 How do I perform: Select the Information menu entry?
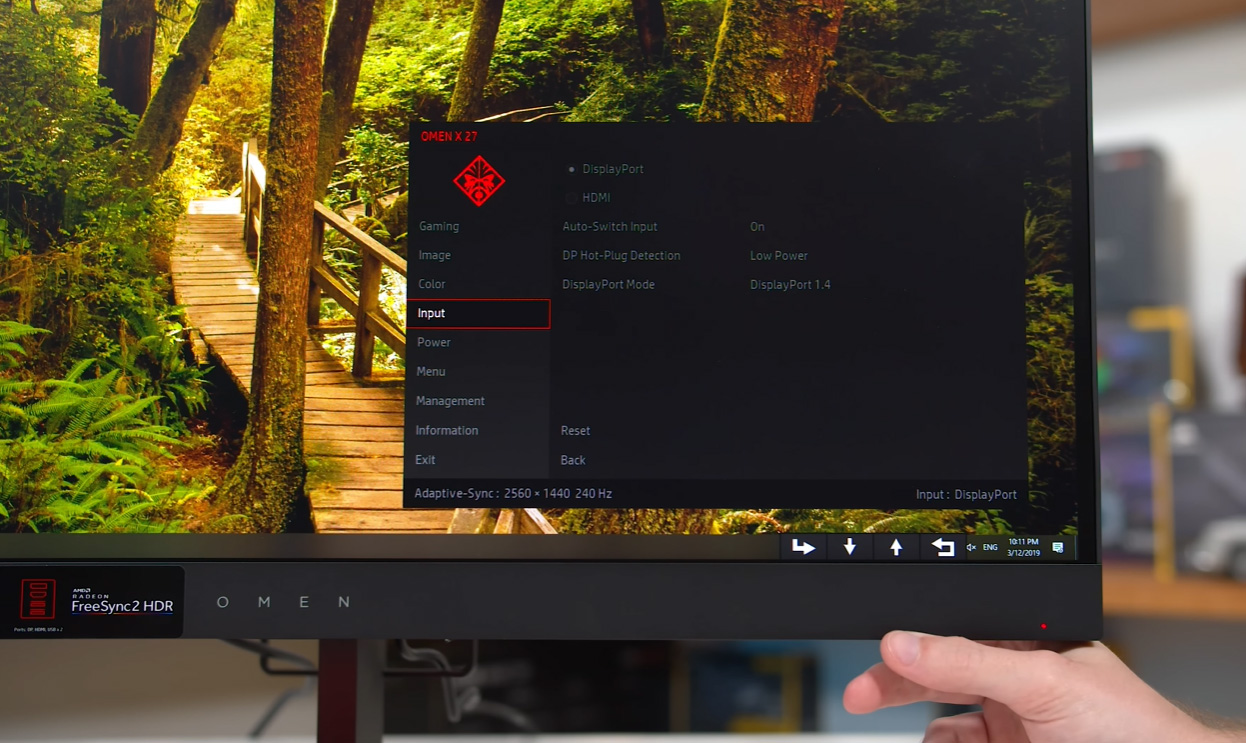tap(446, 430)
